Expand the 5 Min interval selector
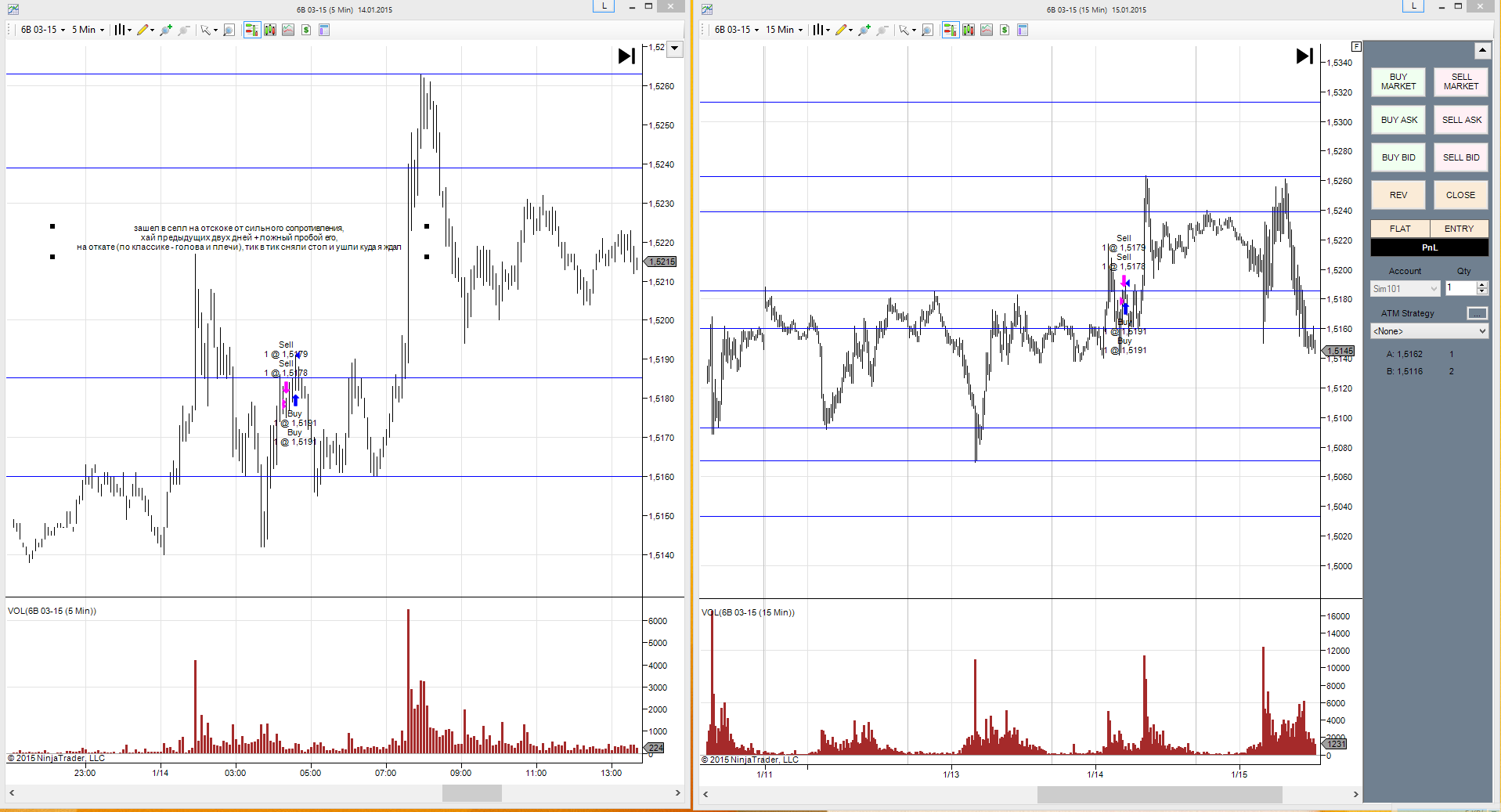The image size is (1501, 812). click(88, 30)
